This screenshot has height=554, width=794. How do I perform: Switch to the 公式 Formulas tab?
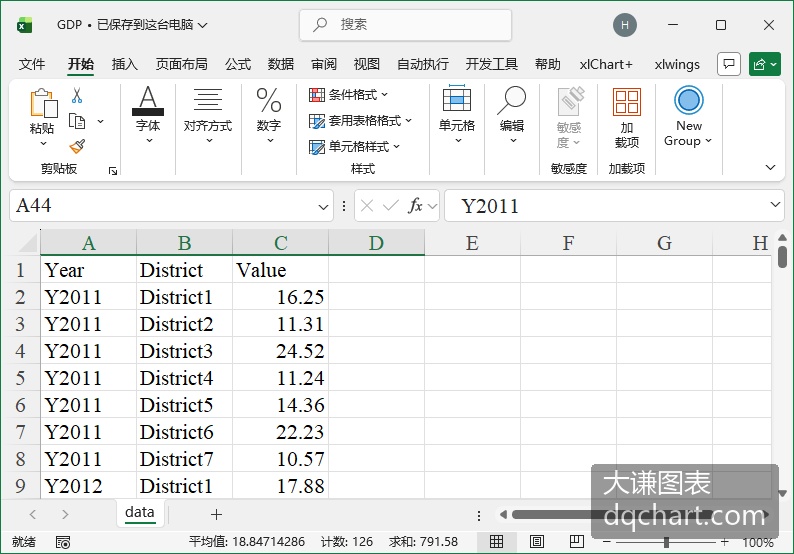pyautogui.click(x=237, y=64)
